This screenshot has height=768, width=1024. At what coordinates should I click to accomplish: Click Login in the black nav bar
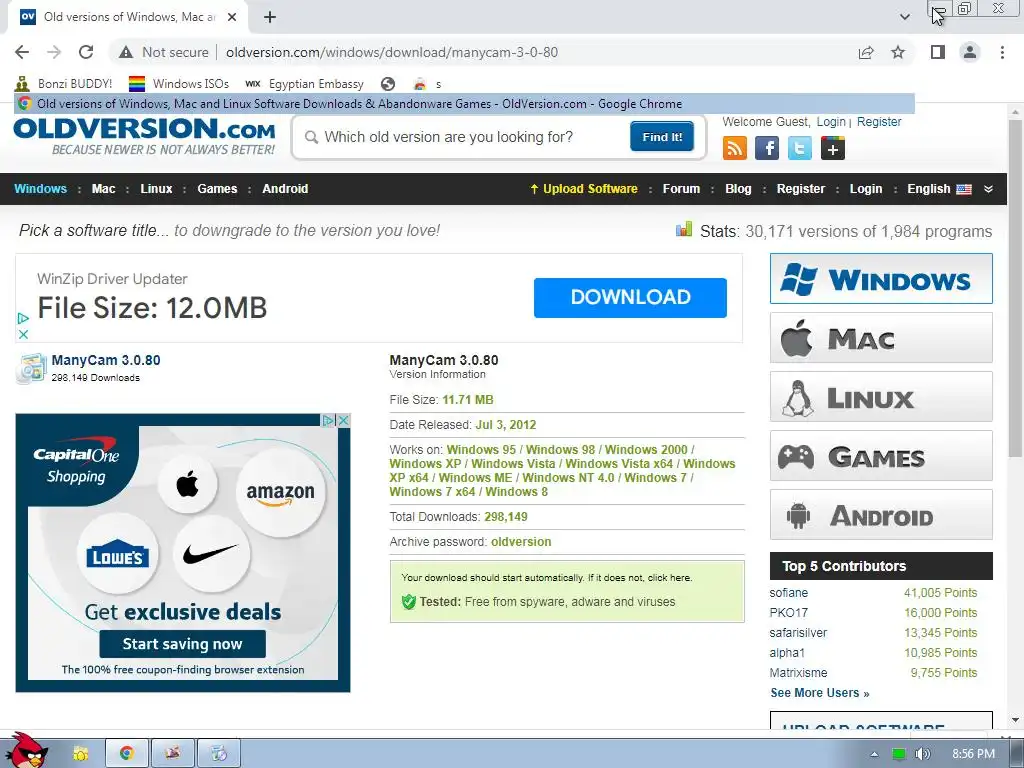point(866,189)
